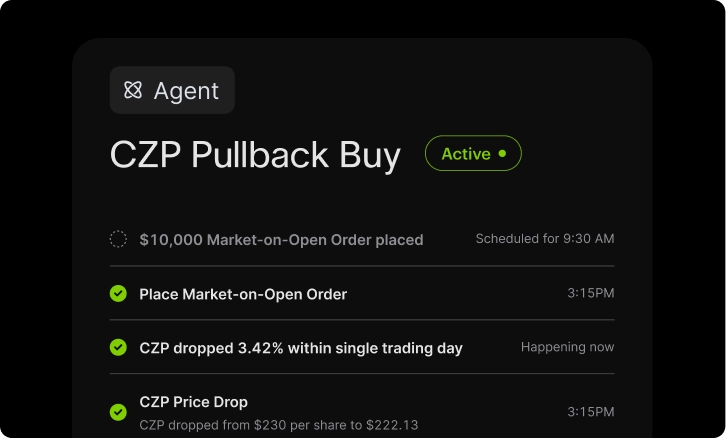This screenshot has width=726, height=438.
Task: Click the $230 to $222.13 price description
Action: click(x=278, y=425)
